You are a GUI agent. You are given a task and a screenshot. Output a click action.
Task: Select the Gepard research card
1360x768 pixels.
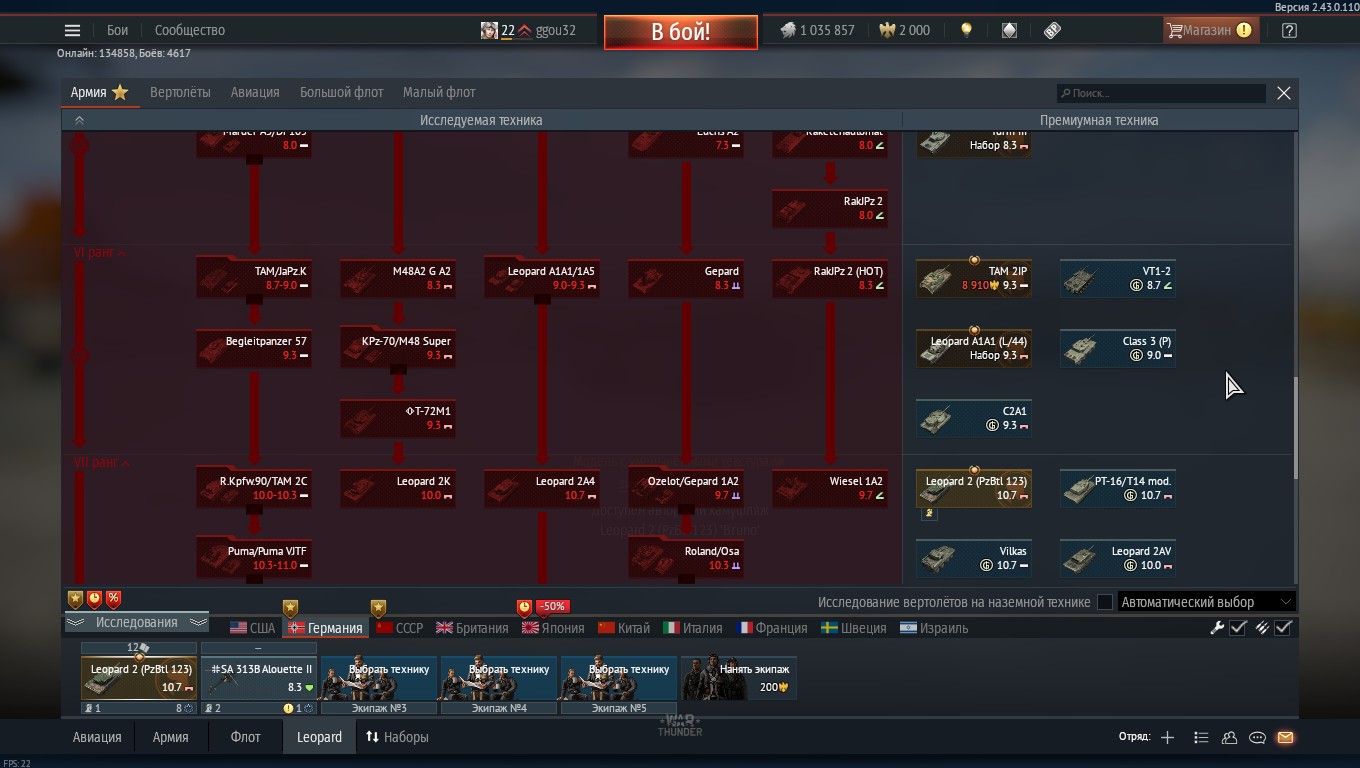[686, 278]
